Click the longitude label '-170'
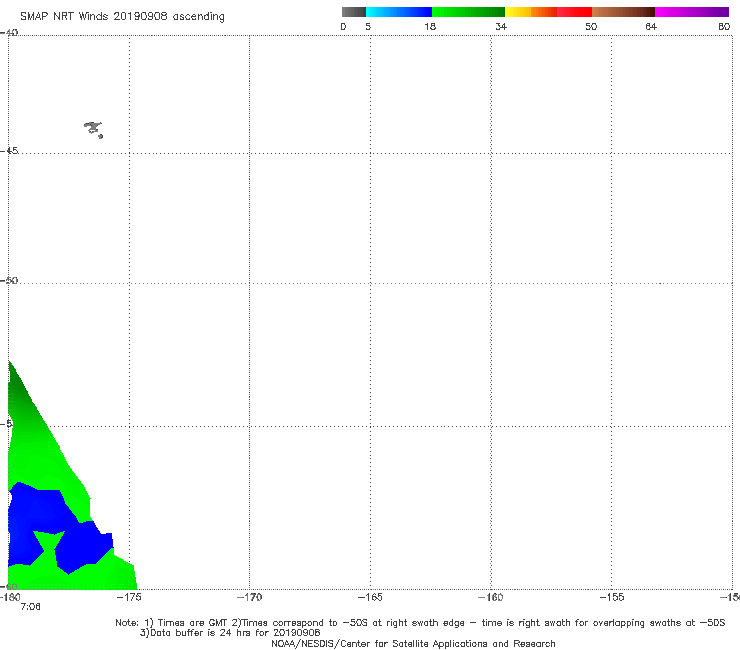 click(x=249, y=597)
